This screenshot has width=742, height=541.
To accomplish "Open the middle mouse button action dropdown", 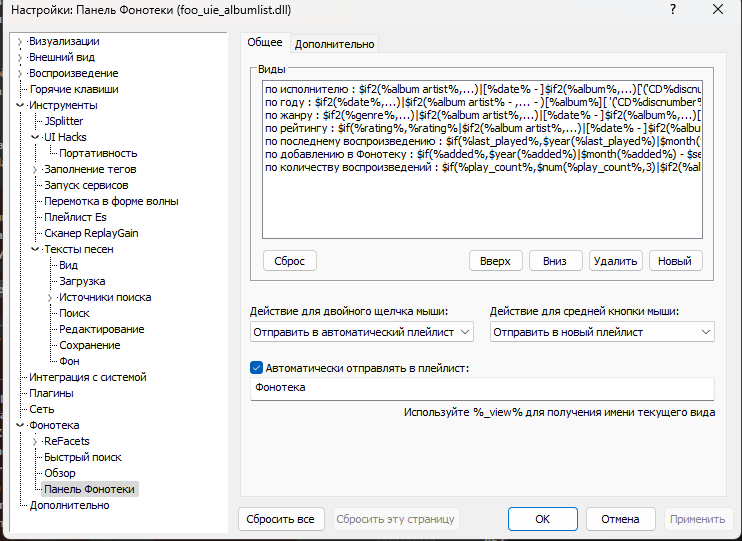I will tap(602, 332).
